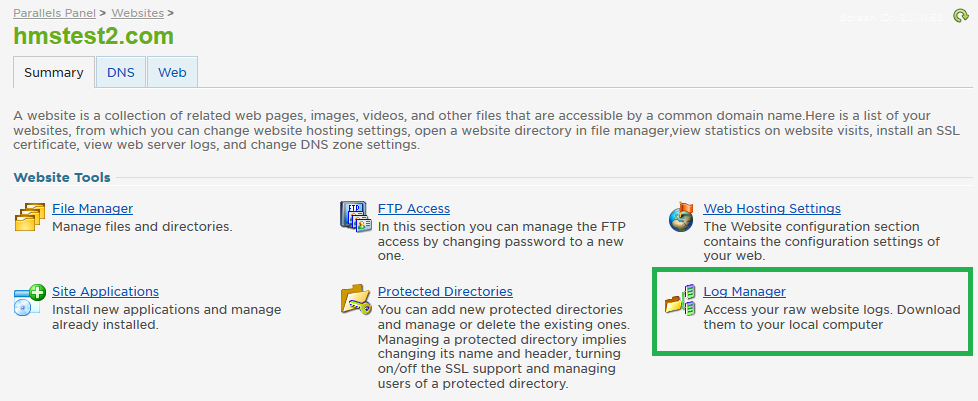Navigate to Websites breadcrumb link
The width and height of the screenshot is (978, 401).
(x=137, y=12)
